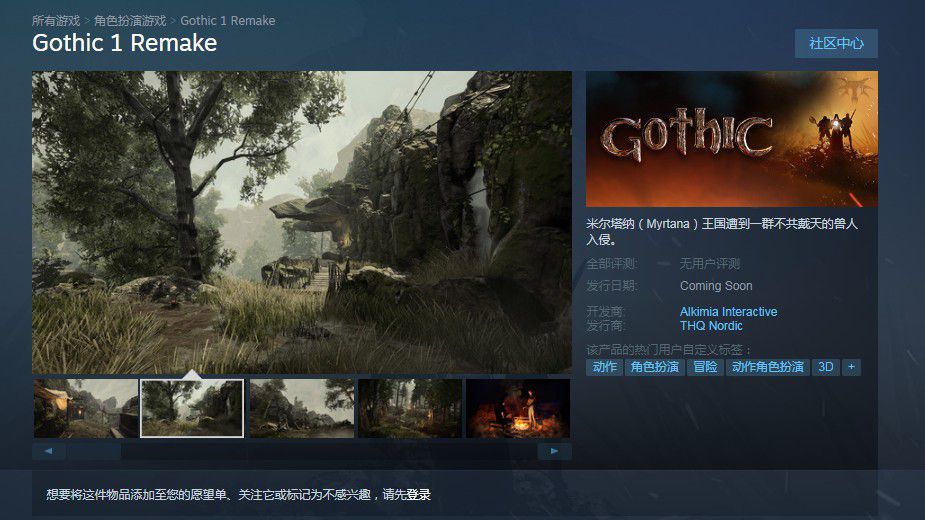Image resolution: width=925 pixels, height=520 pixels.
Task: Click the large forest screenshot in the viewer
Action: [x=301, y=222]
